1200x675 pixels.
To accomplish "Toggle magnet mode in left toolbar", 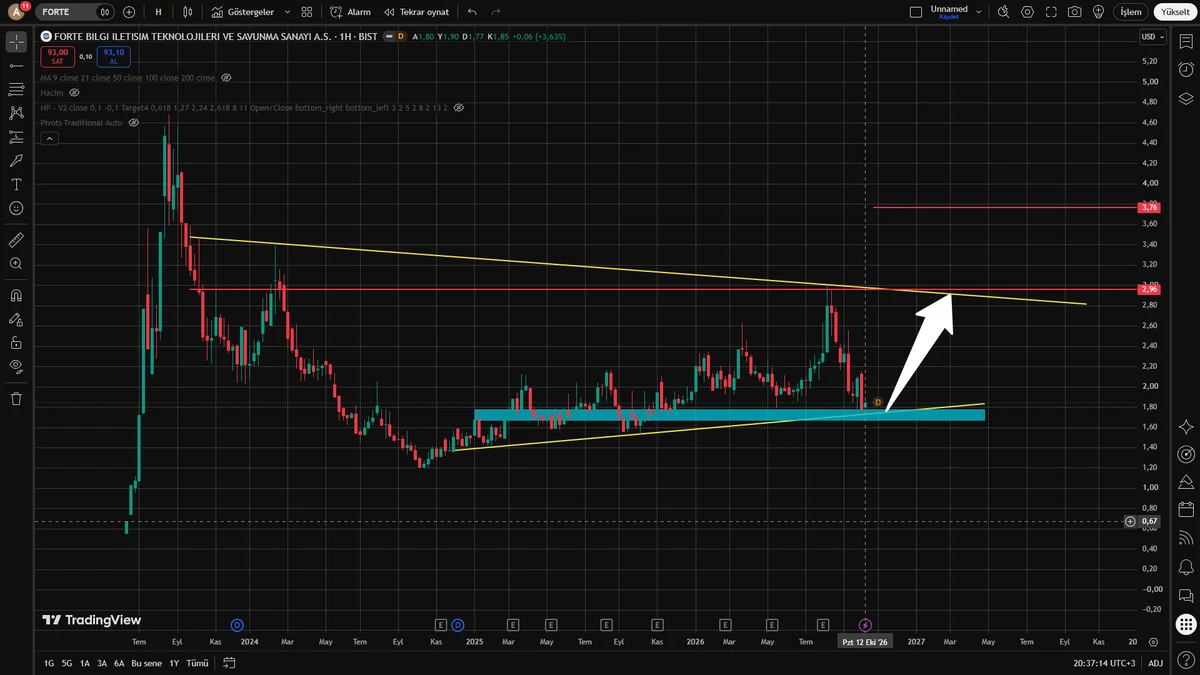I will 16,296.
